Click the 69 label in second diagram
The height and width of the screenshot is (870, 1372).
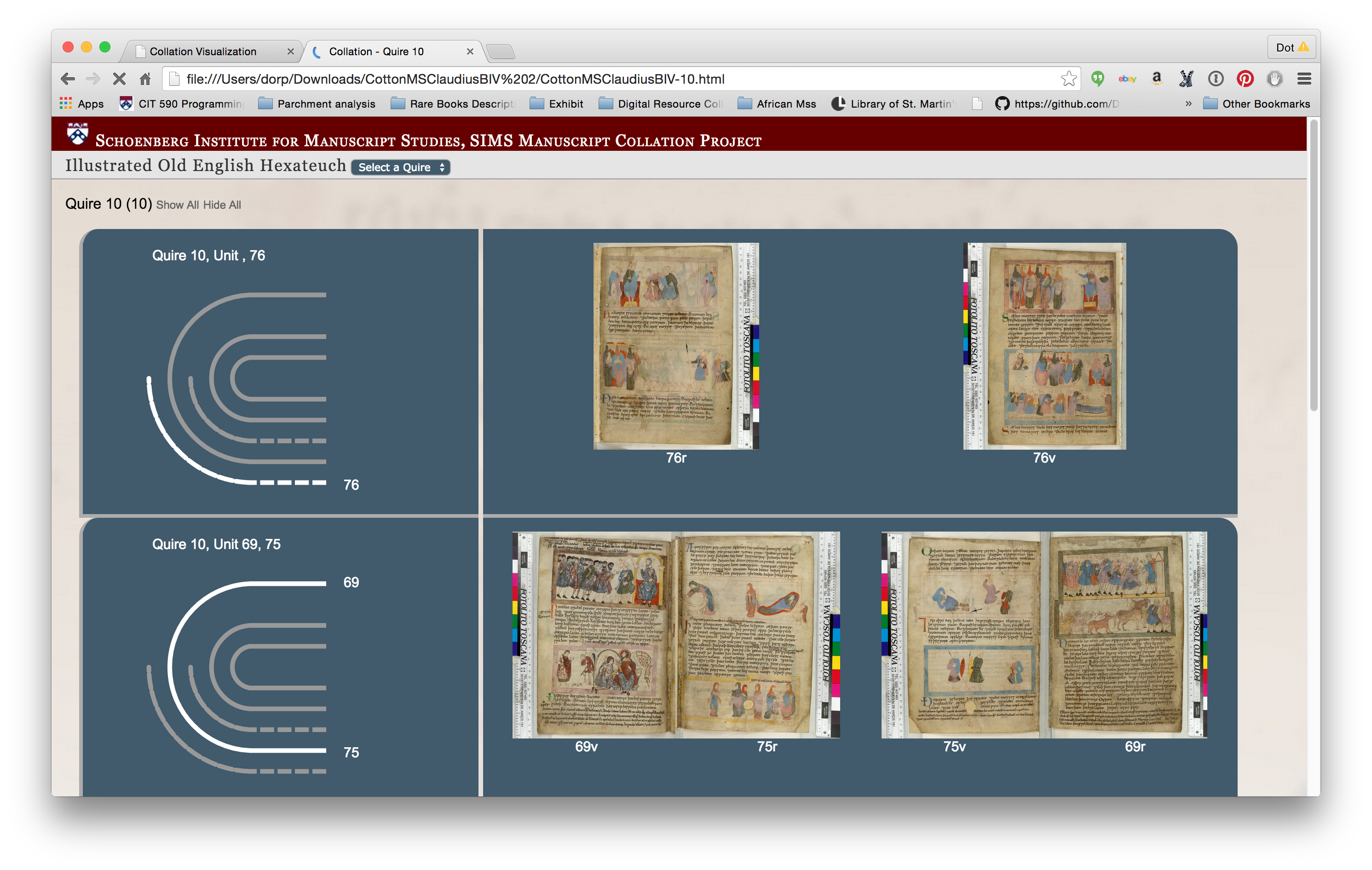[351, 583]
